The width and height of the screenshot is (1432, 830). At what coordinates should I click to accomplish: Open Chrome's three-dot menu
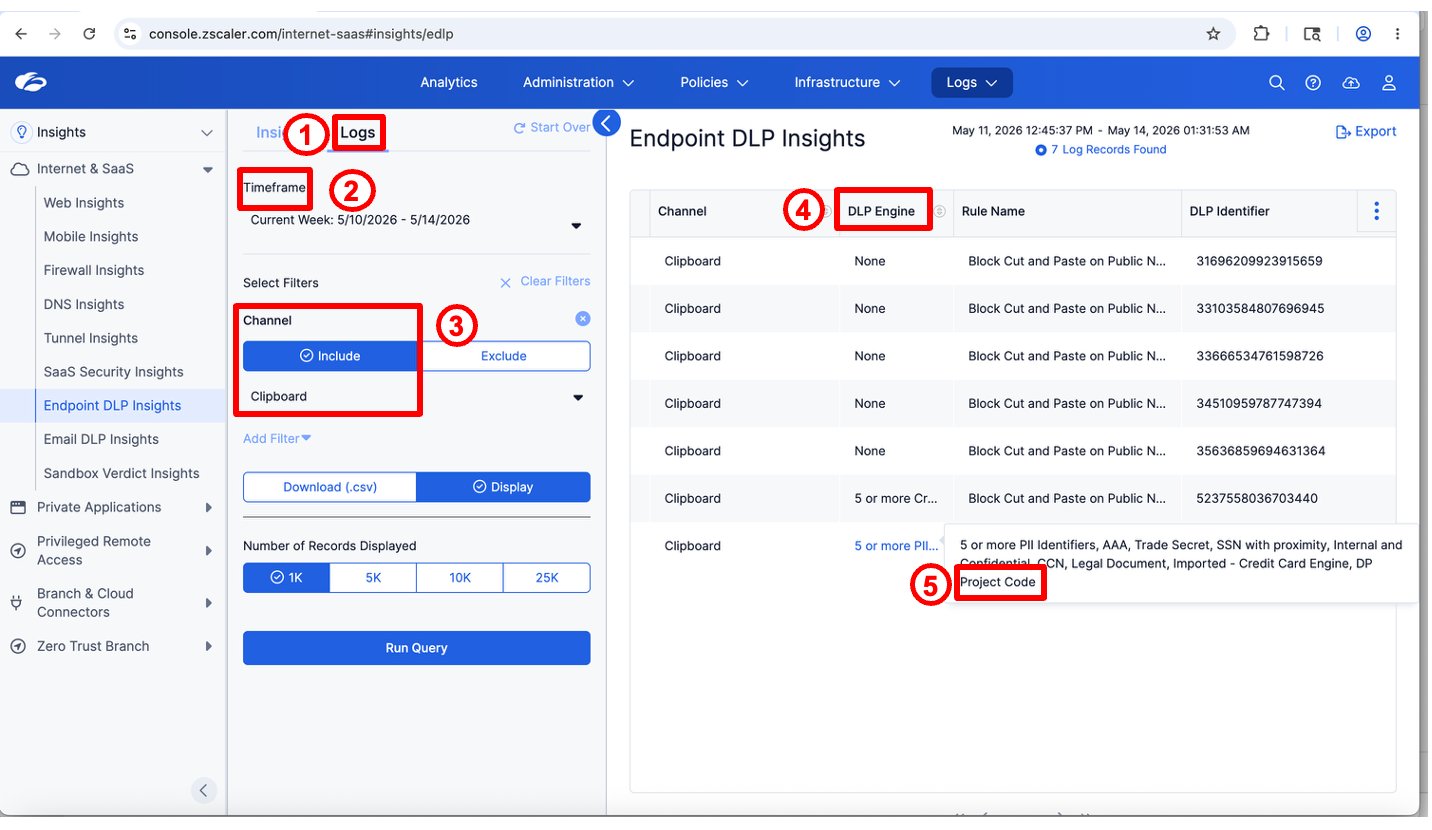pyautogui.click(x=1396, y=33)
